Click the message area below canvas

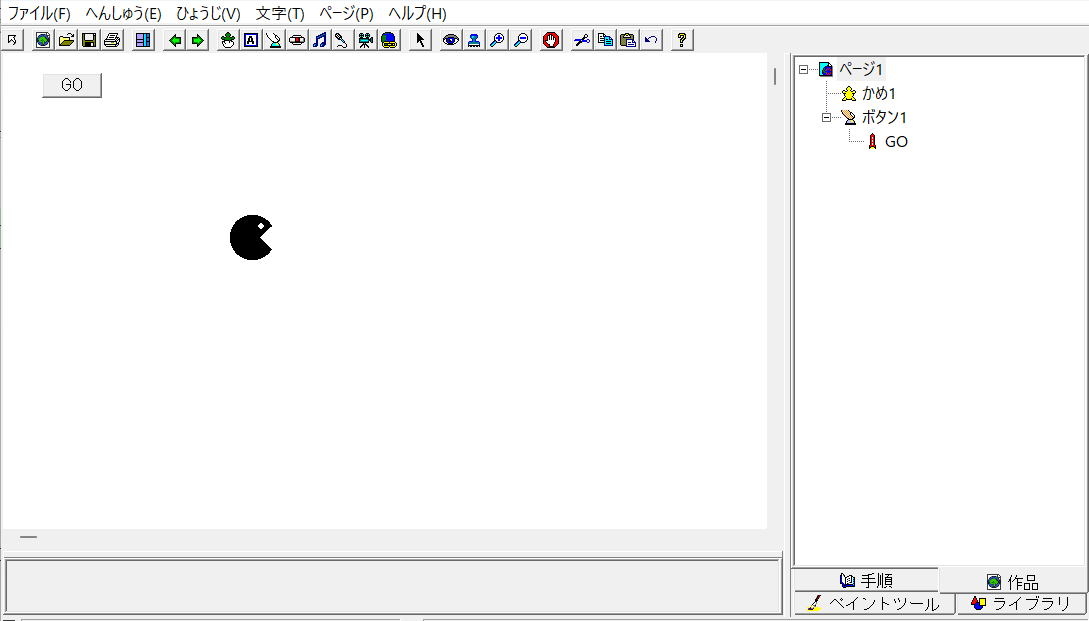pos(393,586)
